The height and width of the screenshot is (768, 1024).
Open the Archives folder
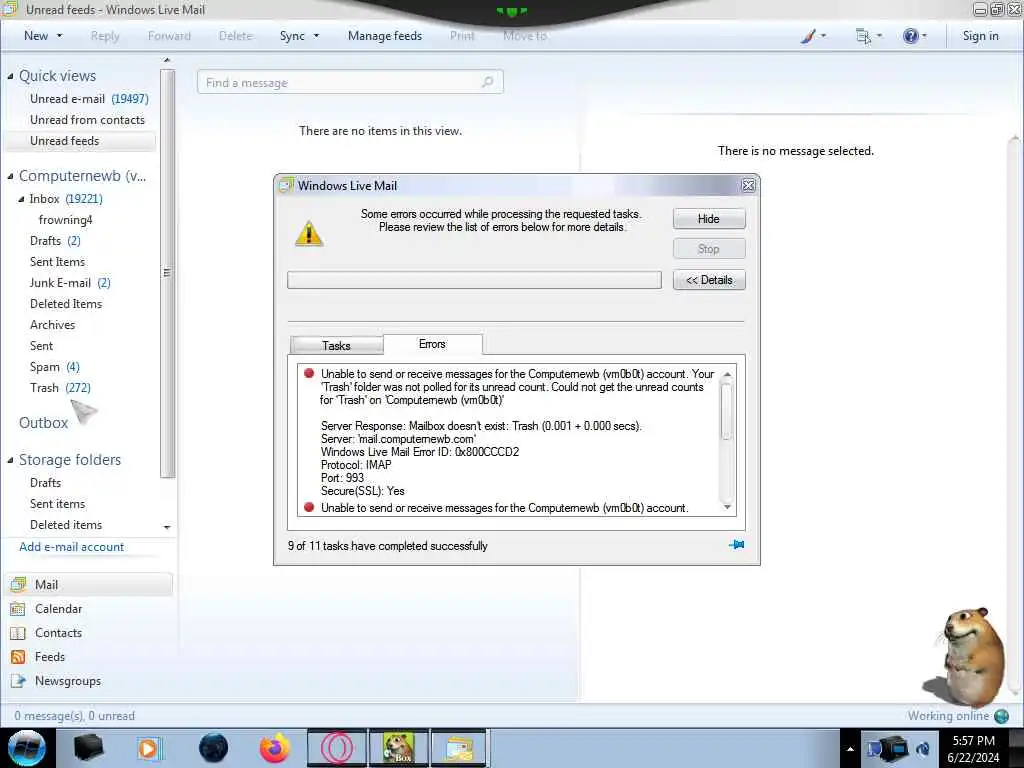(x=52, y=325)
